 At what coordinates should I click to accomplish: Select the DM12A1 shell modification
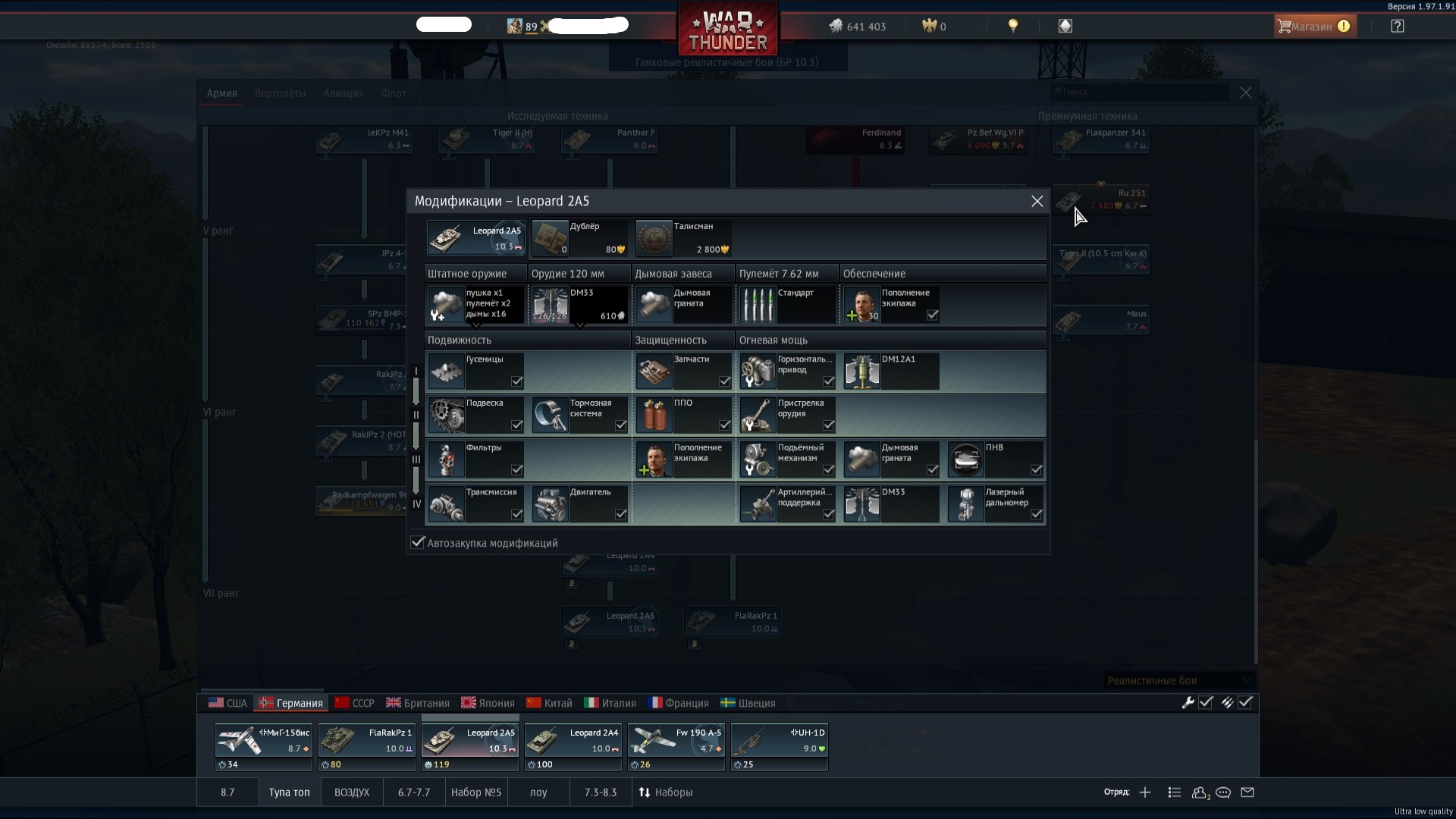(x=891, y=371)
